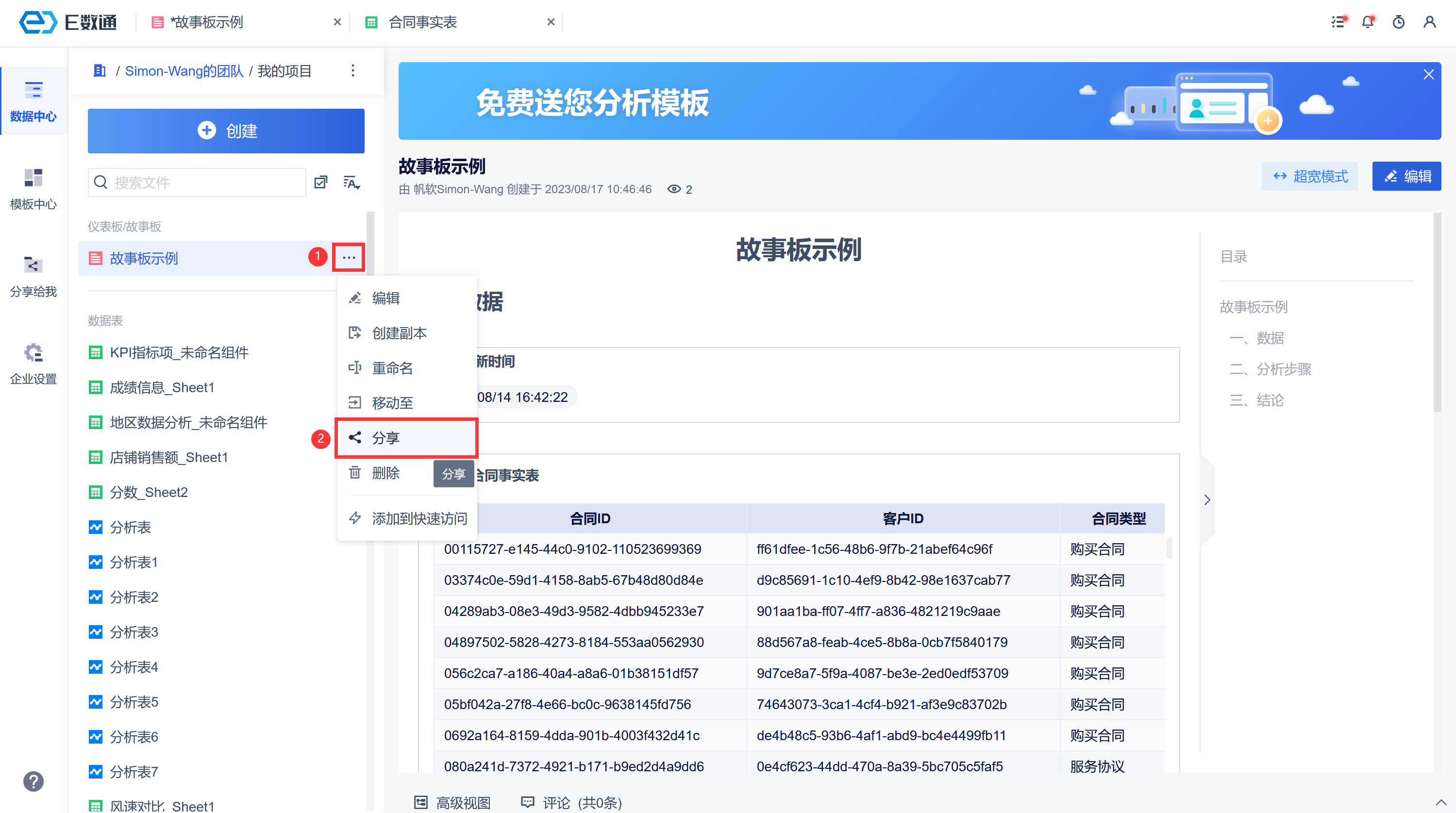Click the task list icon in header
This screenshot has width=1456, height=813.
pos(1338,22)
